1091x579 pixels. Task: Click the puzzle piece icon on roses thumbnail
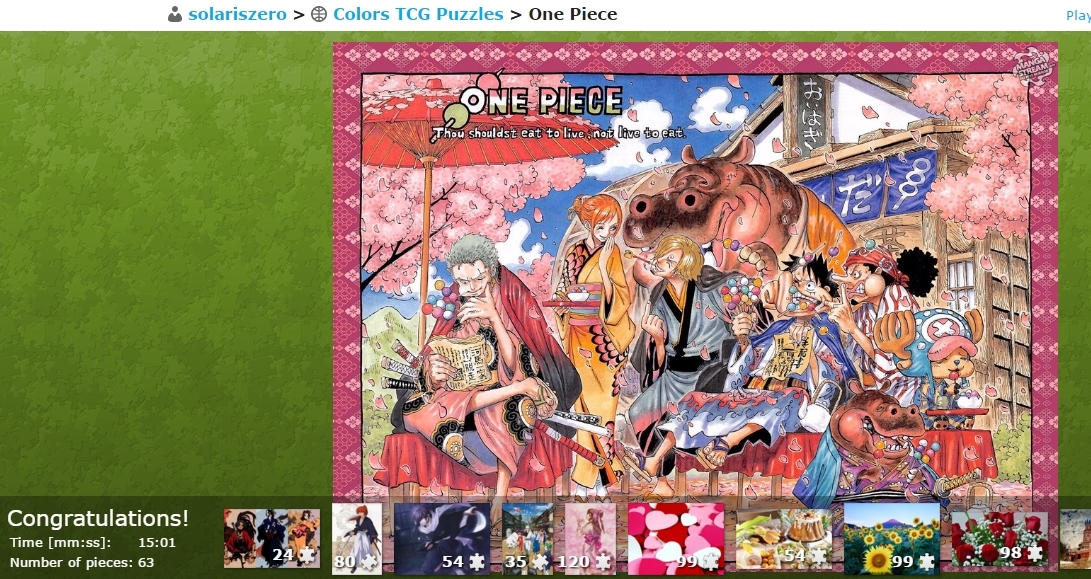[x=1035, y=553]
